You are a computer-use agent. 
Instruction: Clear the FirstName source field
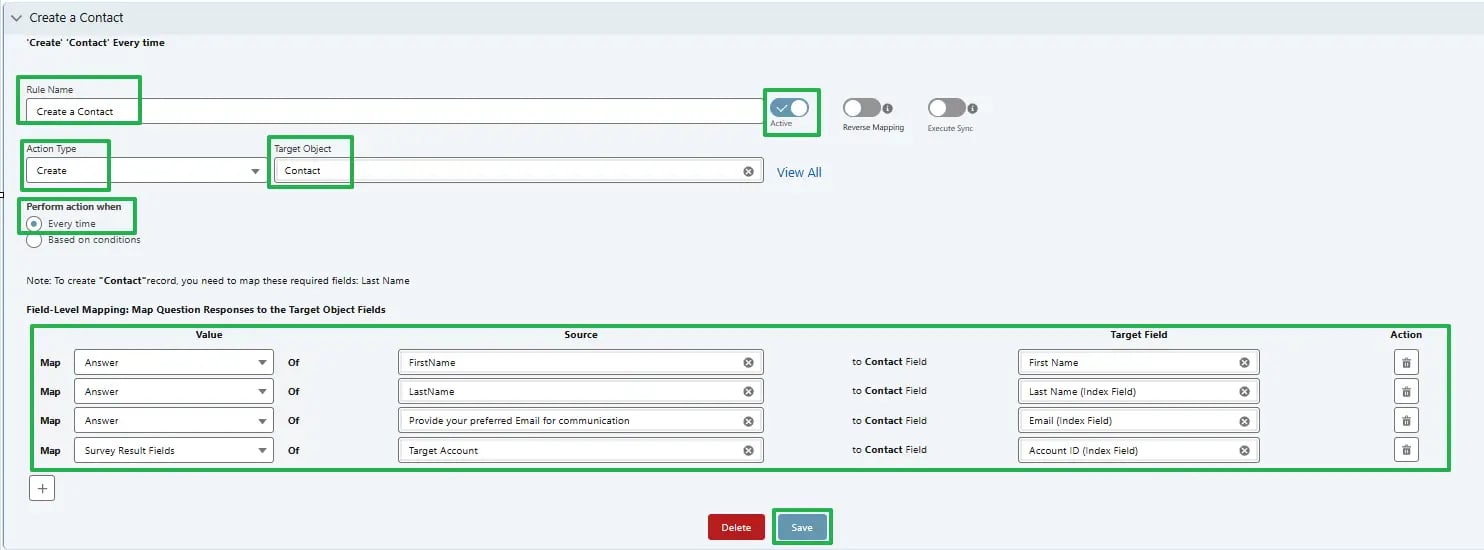748,362
